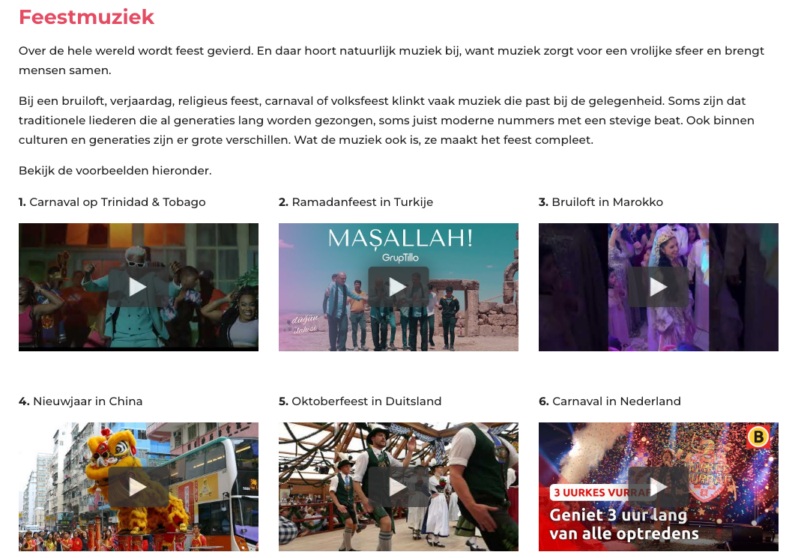Screen dimensions: 795x558
Task: Play the Carnaval in Nederland video
Action: click(658, 487)
